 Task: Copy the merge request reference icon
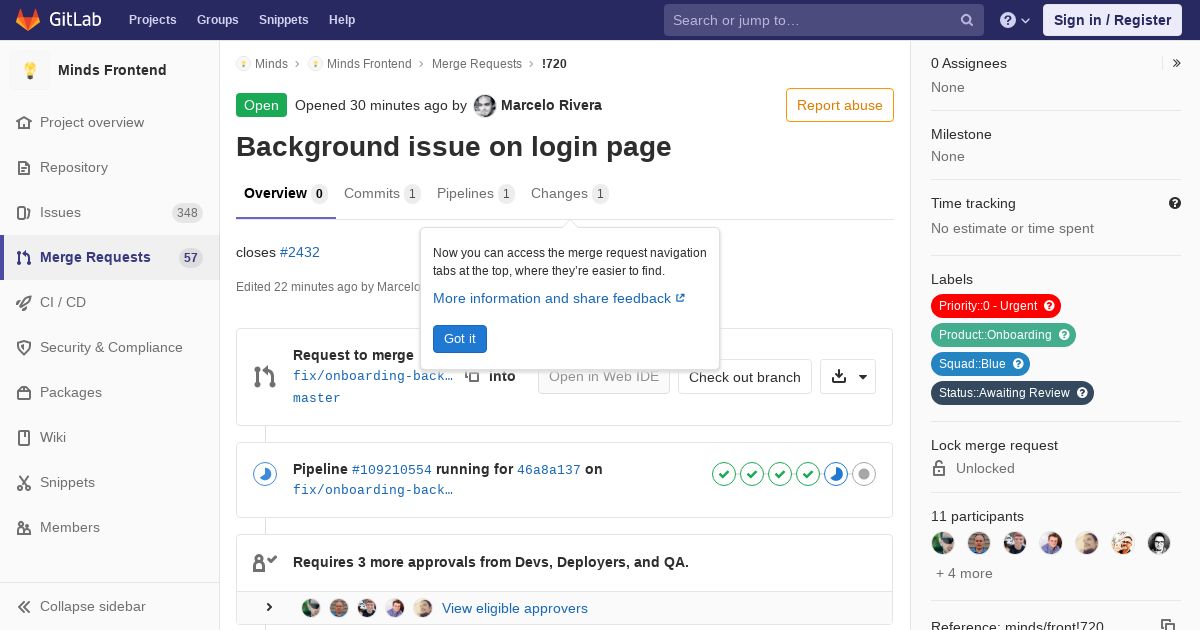tap(1167, 625)
